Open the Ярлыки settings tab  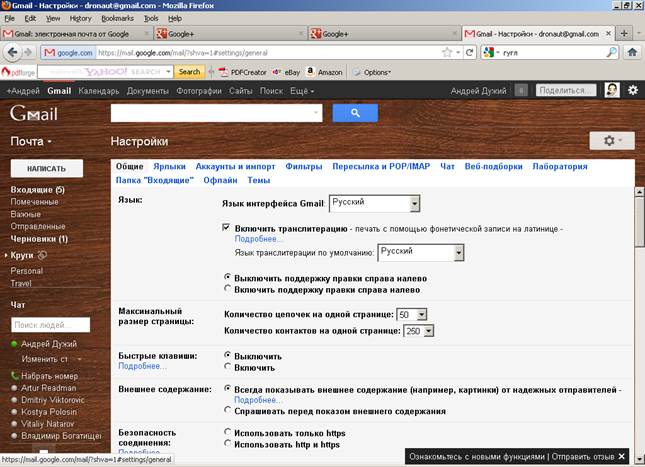pos(169,167)
